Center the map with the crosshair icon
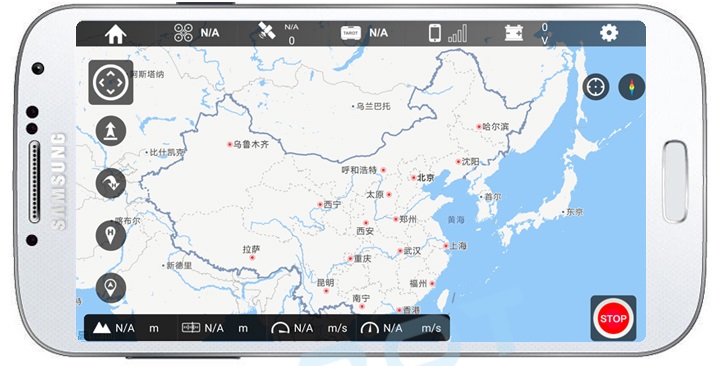Viewport: 720px width, 366px height. [596, 87]
